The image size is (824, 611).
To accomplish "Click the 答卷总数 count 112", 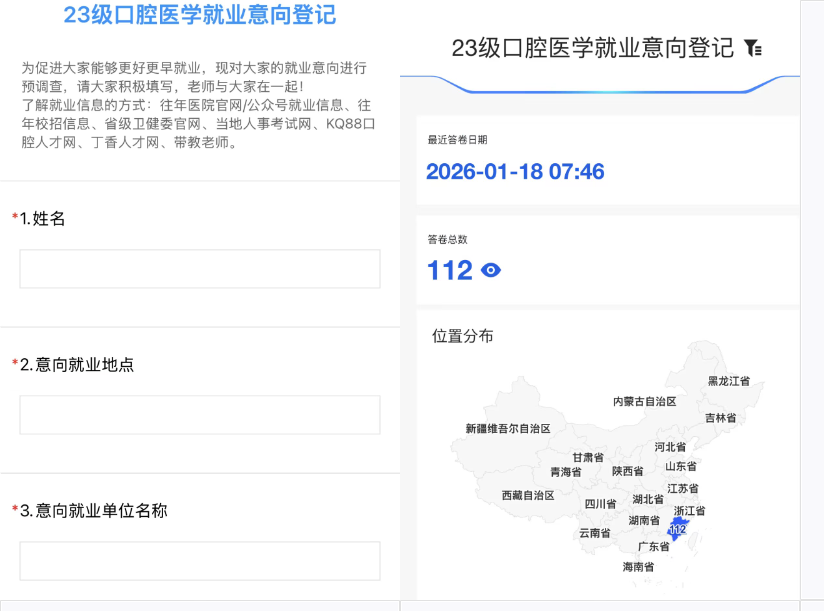I will (x=449, y=270).
